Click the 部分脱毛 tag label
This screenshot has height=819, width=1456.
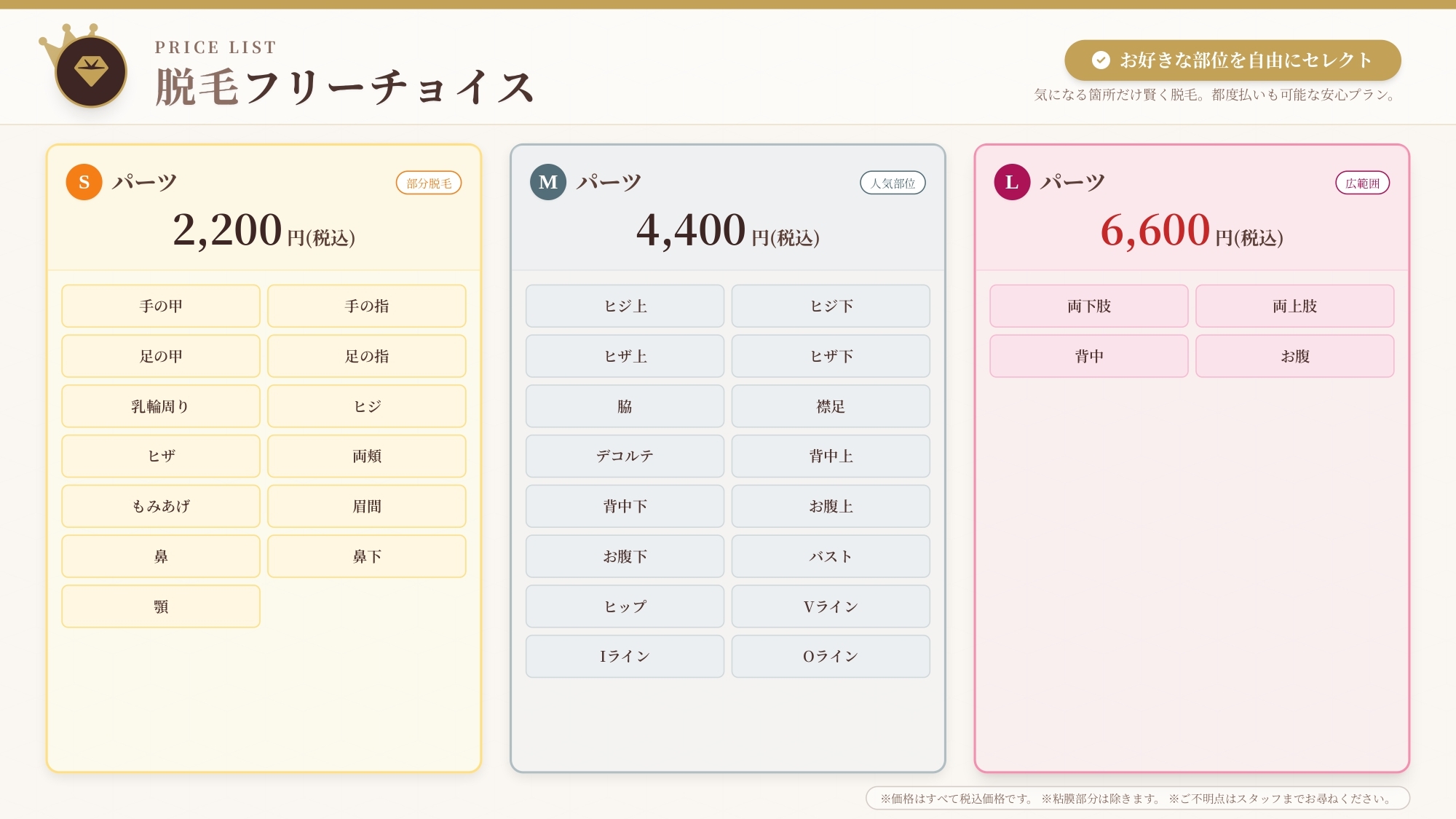tap(428, 183)
